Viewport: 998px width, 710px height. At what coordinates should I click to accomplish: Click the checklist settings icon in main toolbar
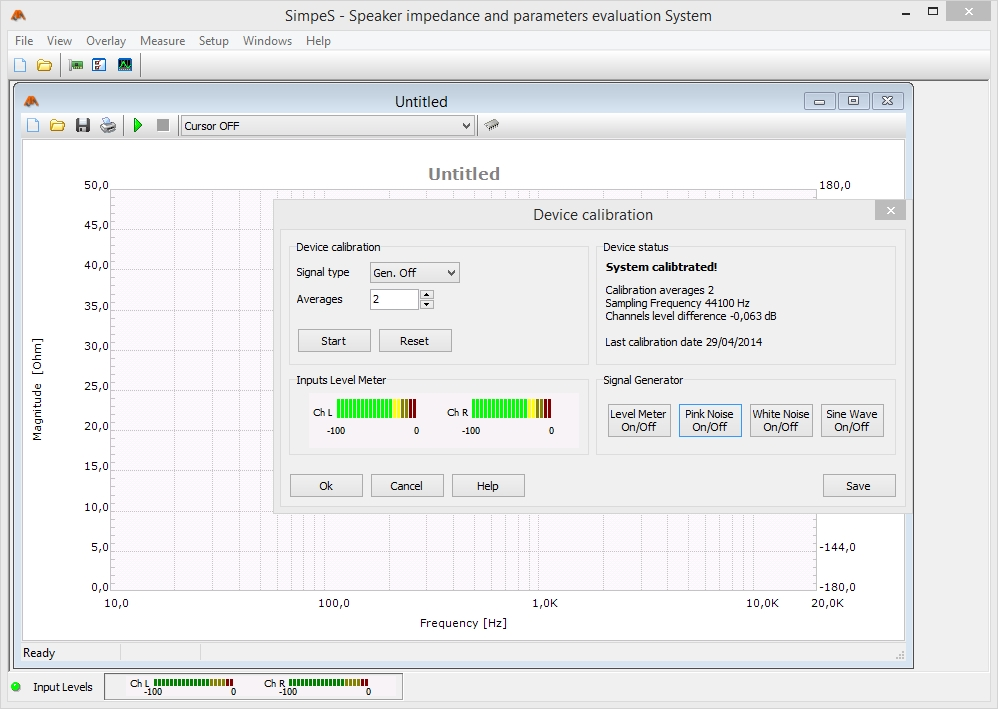point(99,65)
